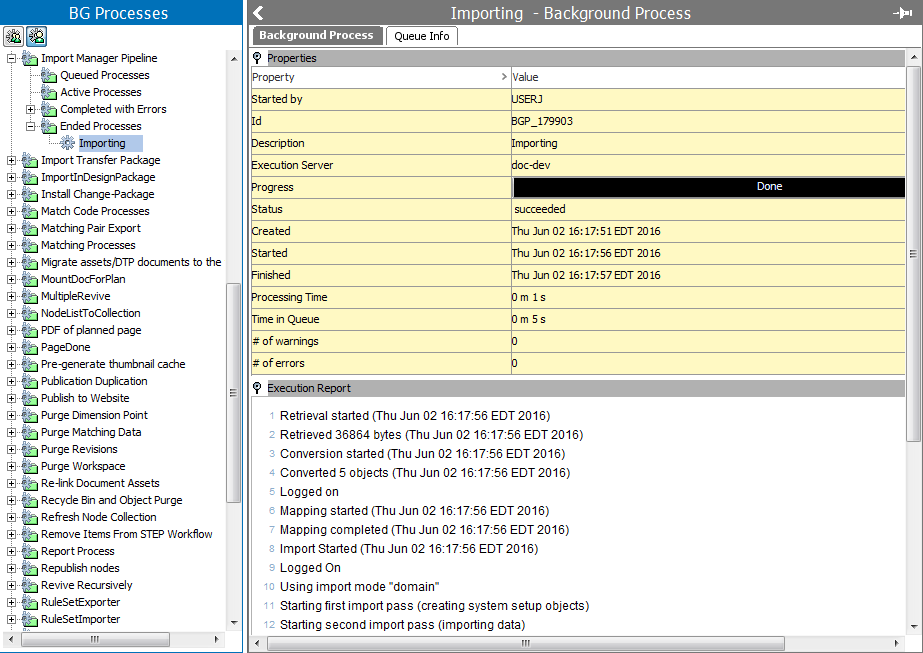Toggle the Properties section pin icon
This screenshot has height=653, width=923.
[258, 58]
